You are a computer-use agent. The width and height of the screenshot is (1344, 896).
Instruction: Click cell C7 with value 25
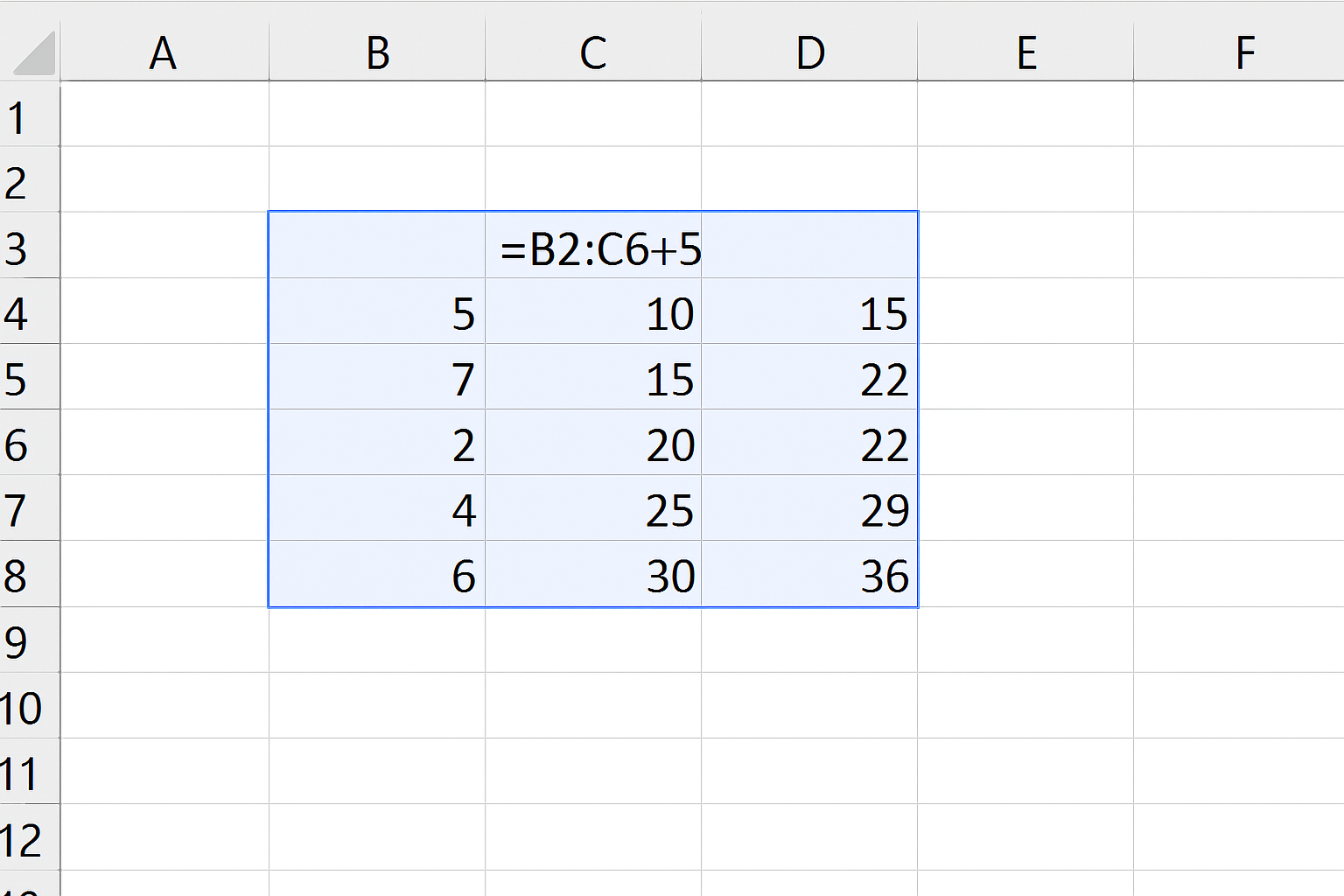(593, 507)
